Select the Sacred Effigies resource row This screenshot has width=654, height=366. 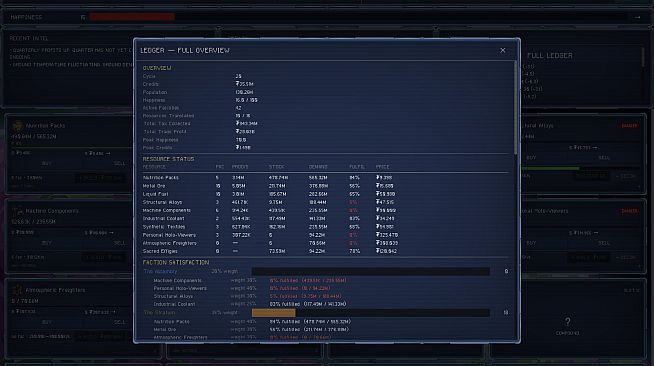pyautogui.click(x=325, y=251)
